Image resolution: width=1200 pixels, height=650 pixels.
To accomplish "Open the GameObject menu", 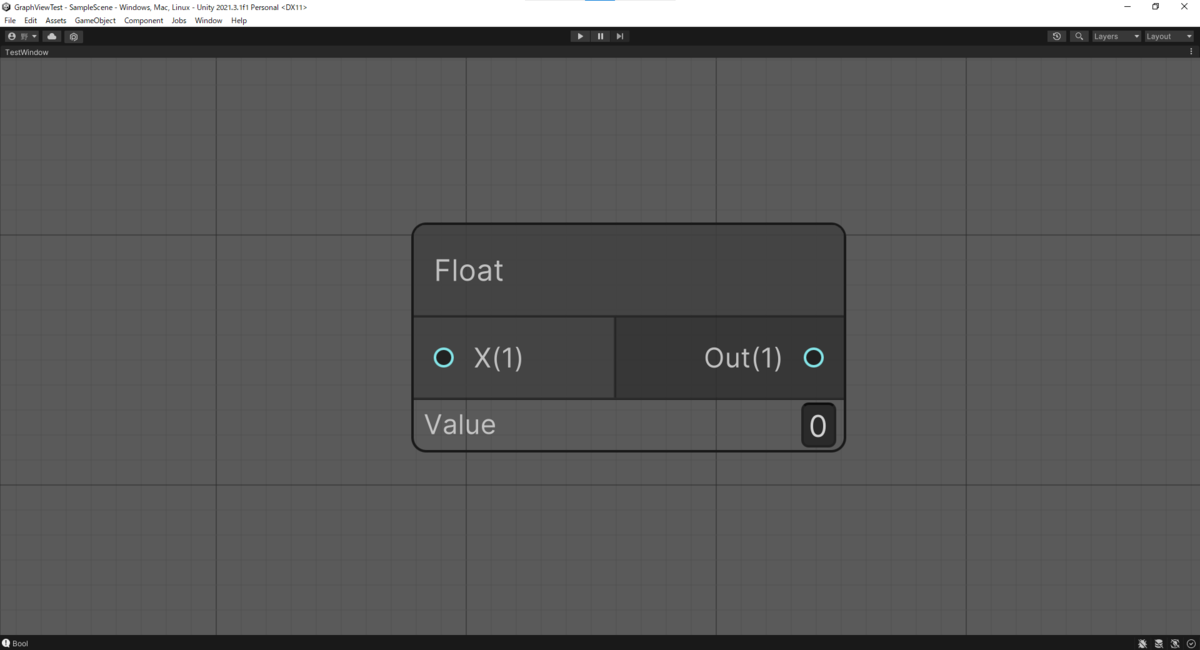I will 94,20.
